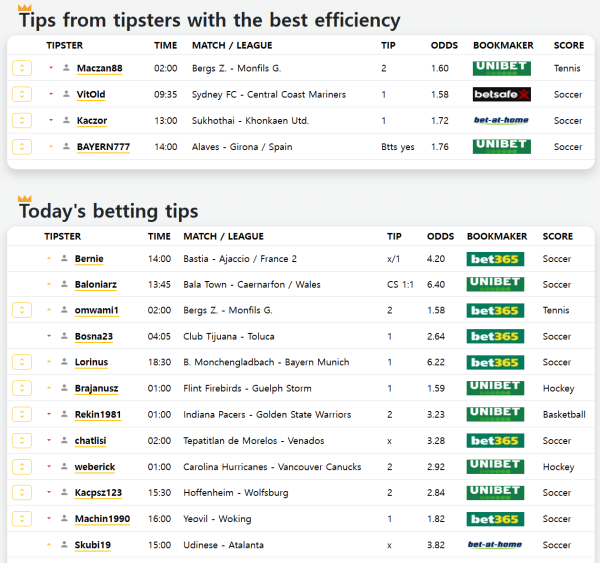
Task: Click the Unibet logo in Baloniarz's row
Action: [495, 284]
